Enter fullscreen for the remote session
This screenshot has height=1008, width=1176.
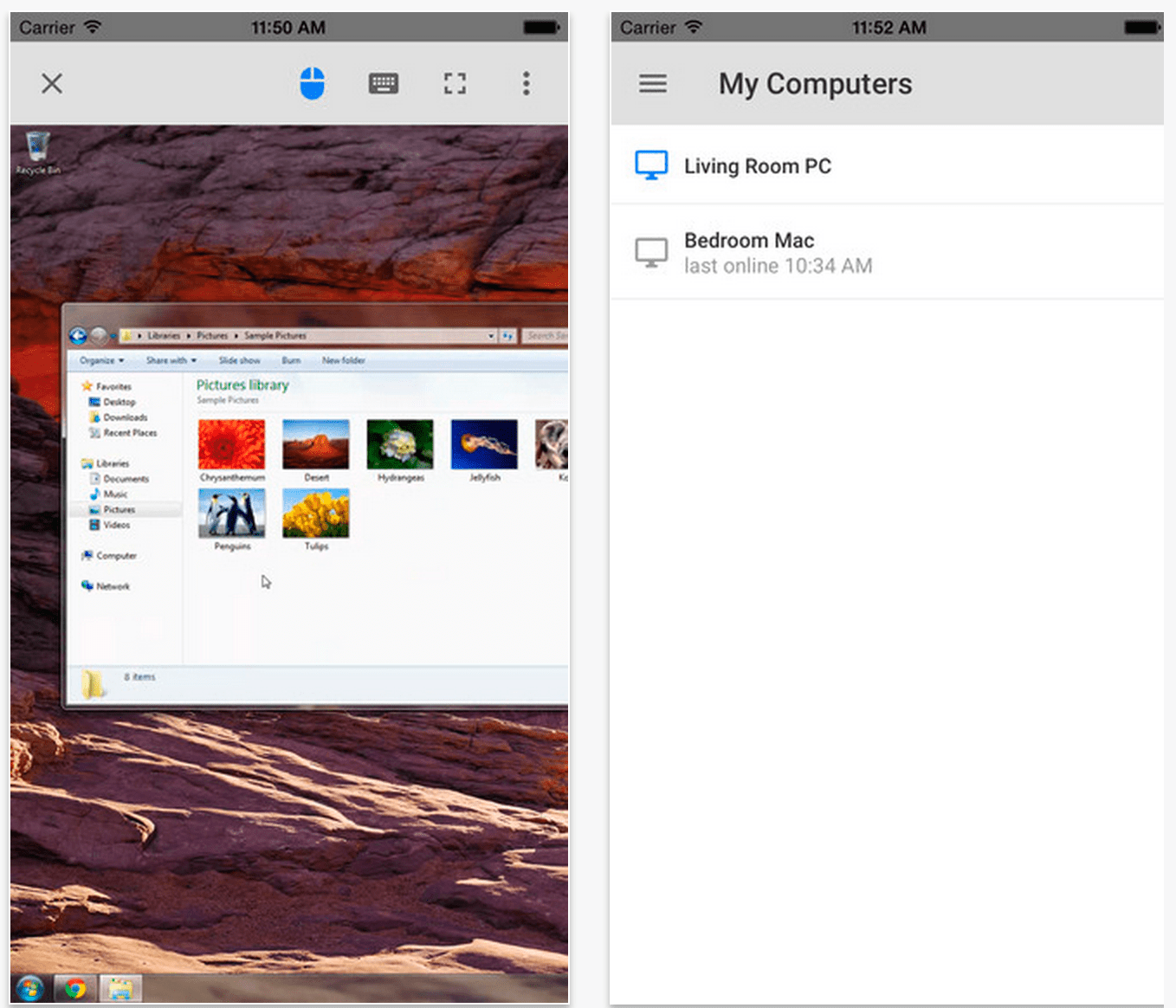pos(455,83)
